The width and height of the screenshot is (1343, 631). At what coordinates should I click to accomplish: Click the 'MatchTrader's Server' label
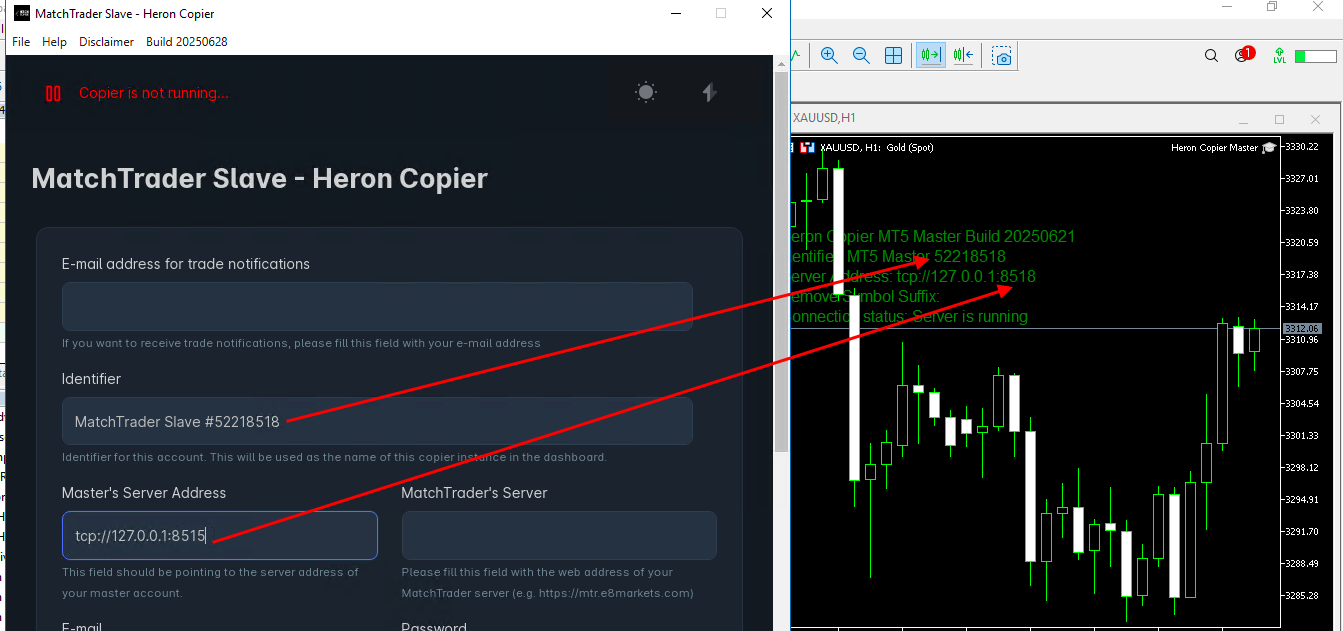(474, 493)
